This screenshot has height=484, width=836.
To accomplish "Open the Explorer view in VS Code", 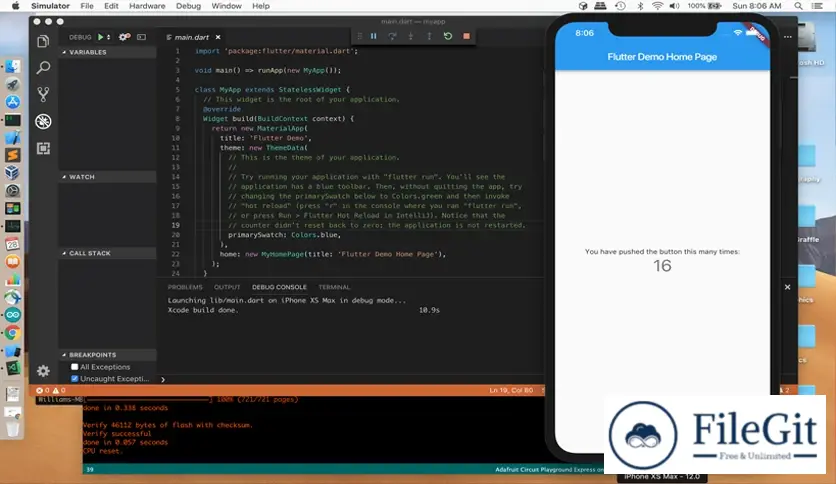I will (43, 41).
